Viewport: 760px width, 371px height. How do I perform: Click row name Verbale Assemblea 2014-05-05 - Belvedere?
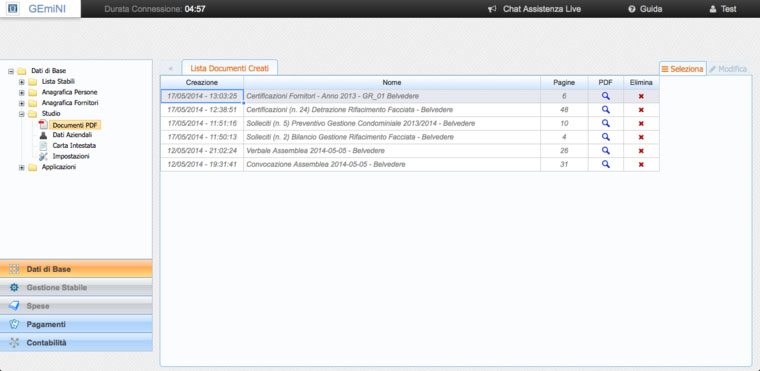(x=316, y=151)
